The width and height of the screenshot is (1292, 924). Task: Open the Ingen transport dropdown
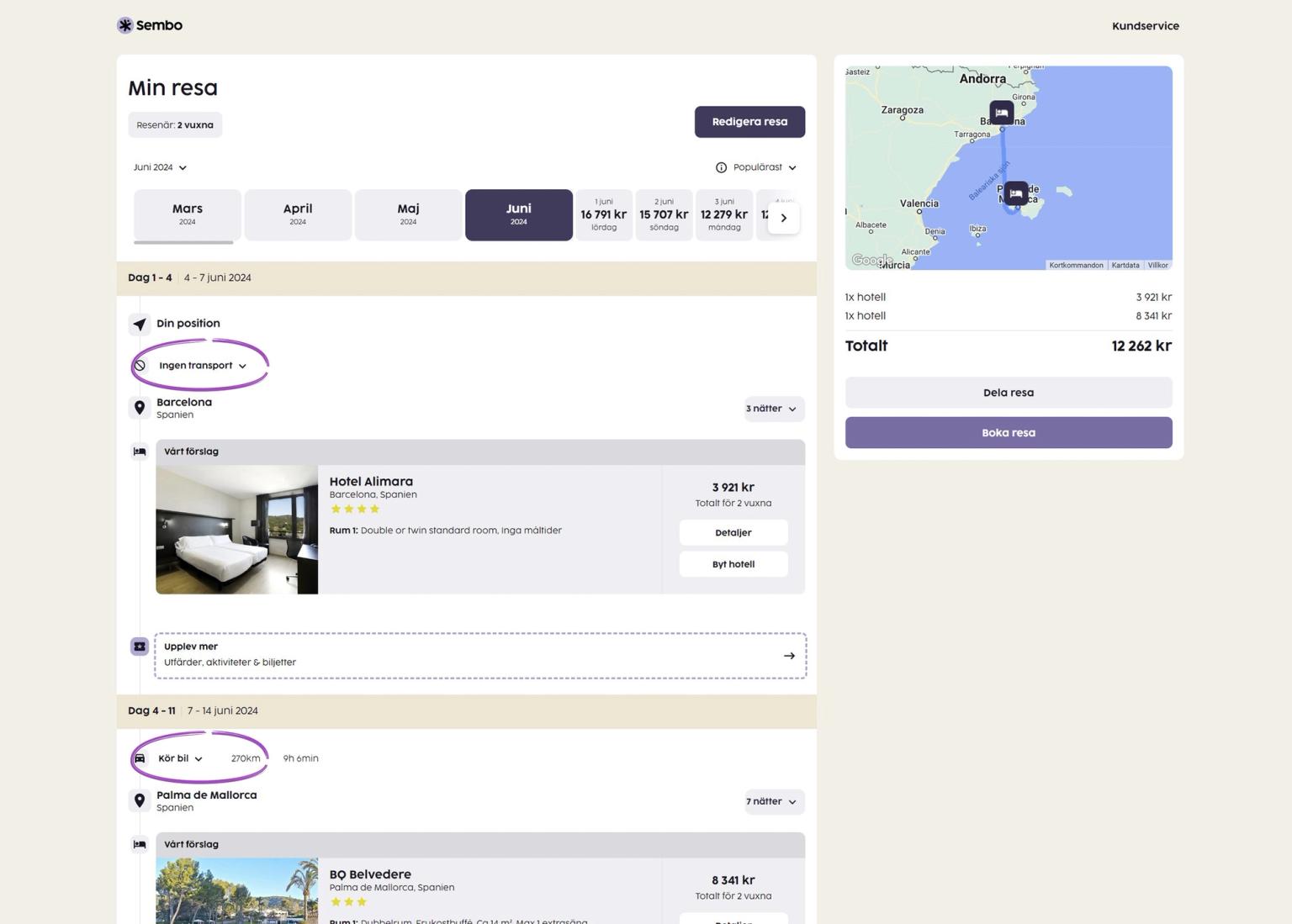click(202, 366)
